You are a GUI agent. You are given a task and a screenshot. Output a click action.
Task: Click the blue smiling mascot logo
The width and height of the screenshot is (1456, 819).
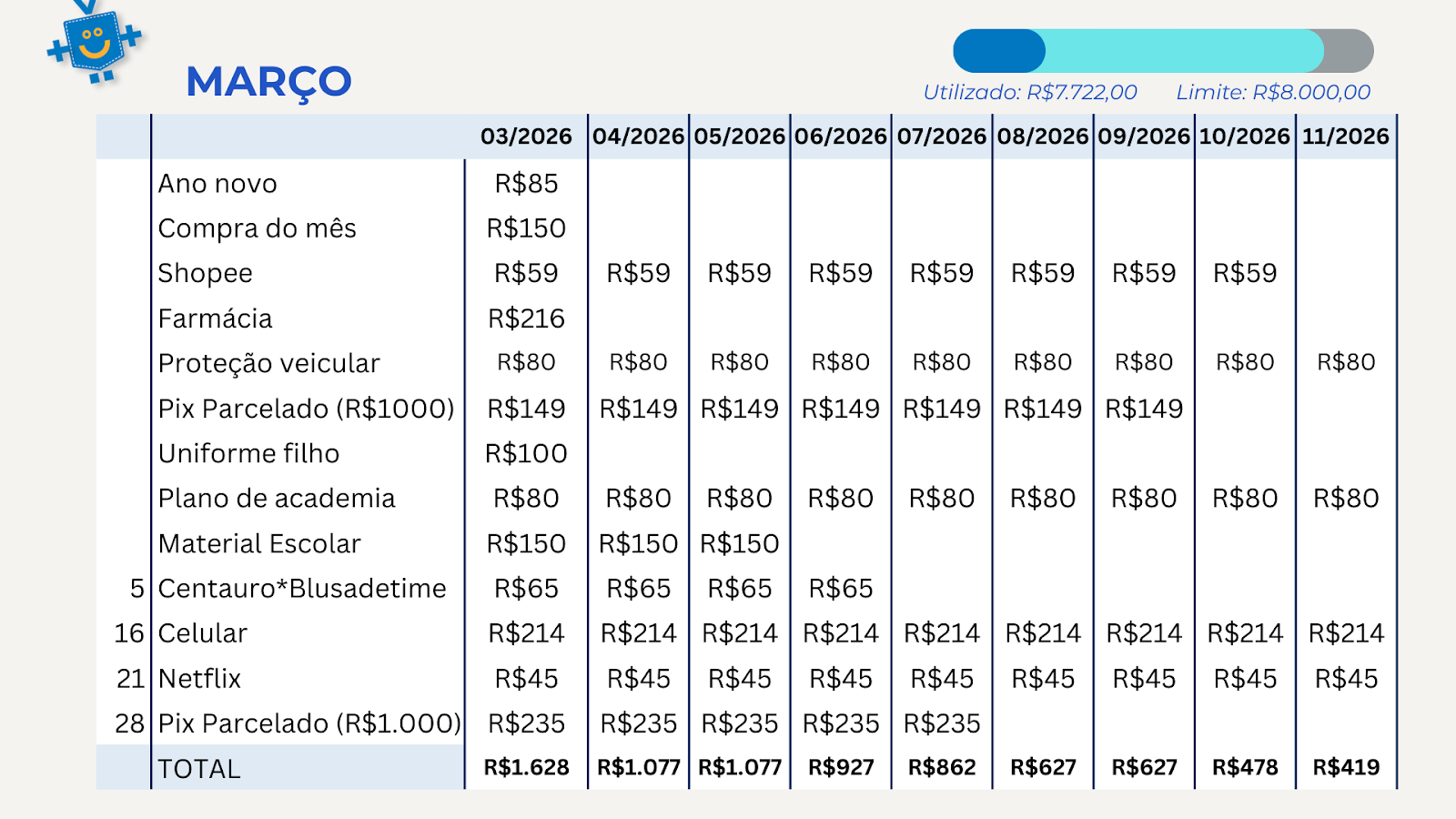95,43
